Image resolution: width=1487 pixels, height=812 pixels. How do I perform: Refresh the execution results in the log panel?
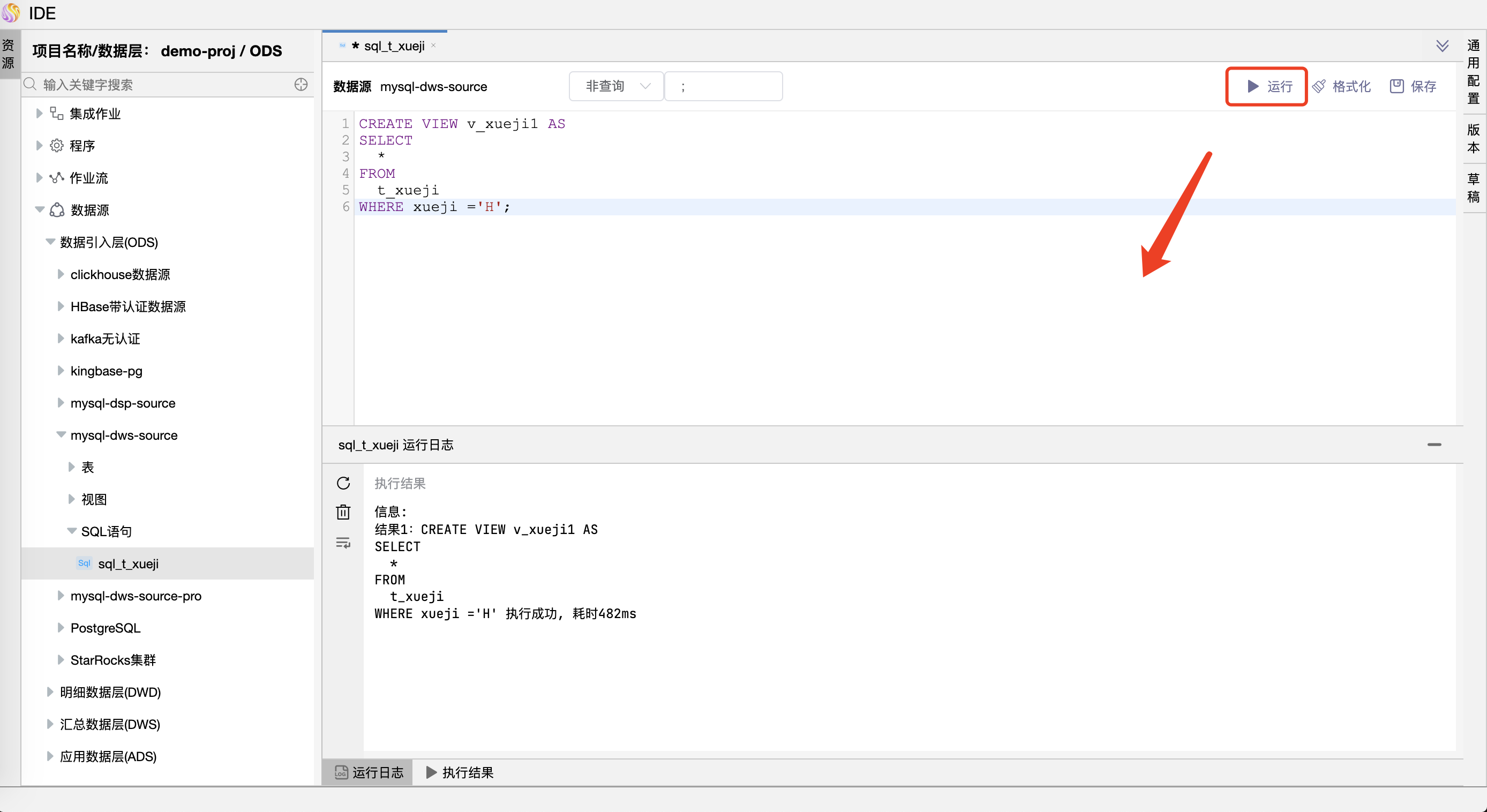pyautogui.click(x=343, y=484)
